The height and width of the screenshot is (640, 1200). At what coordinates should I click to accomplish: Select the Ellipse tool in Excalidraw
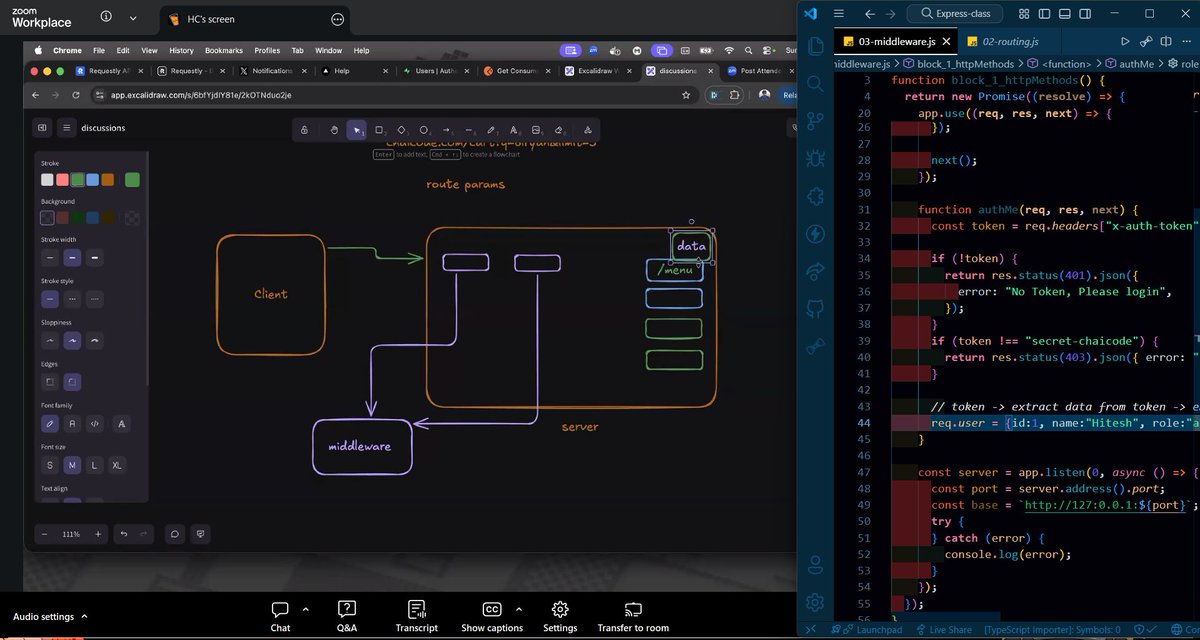tap(424, 130)
